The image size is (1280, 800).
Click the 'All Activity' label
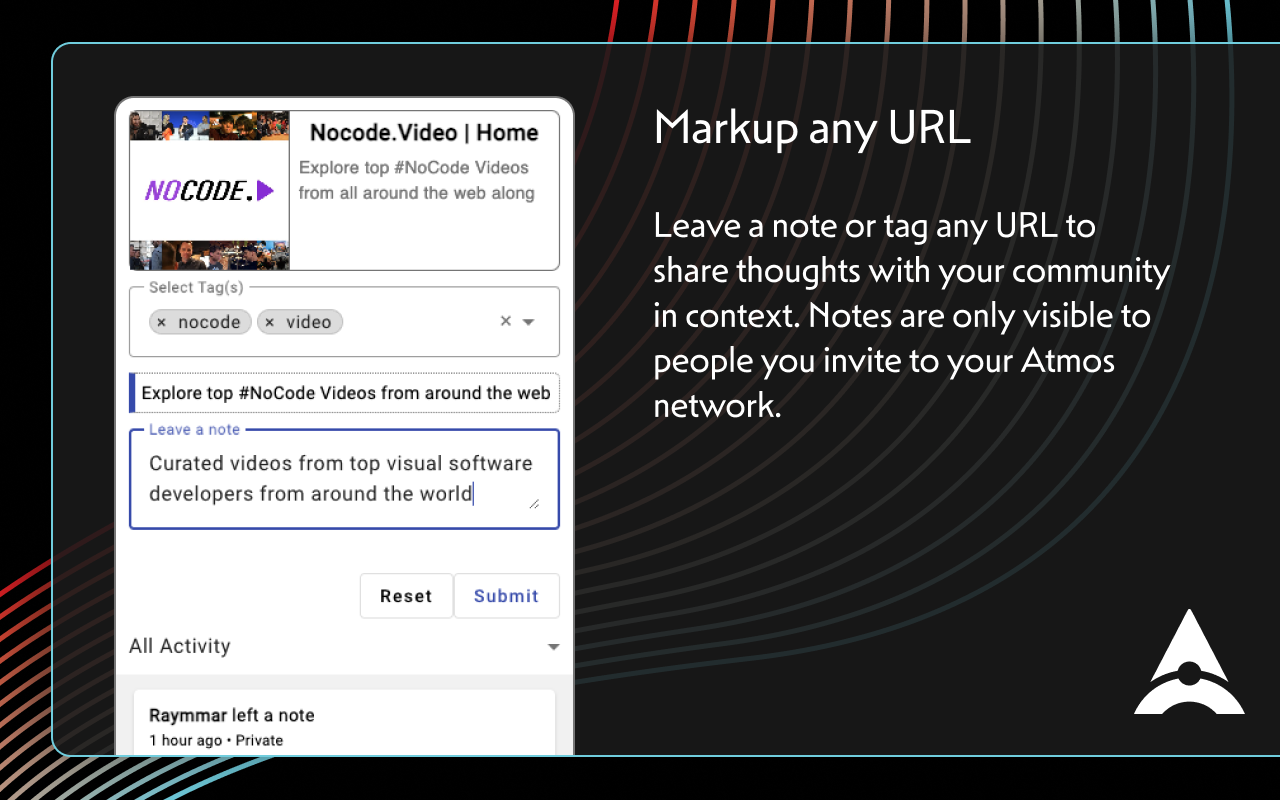coord(180,646)
